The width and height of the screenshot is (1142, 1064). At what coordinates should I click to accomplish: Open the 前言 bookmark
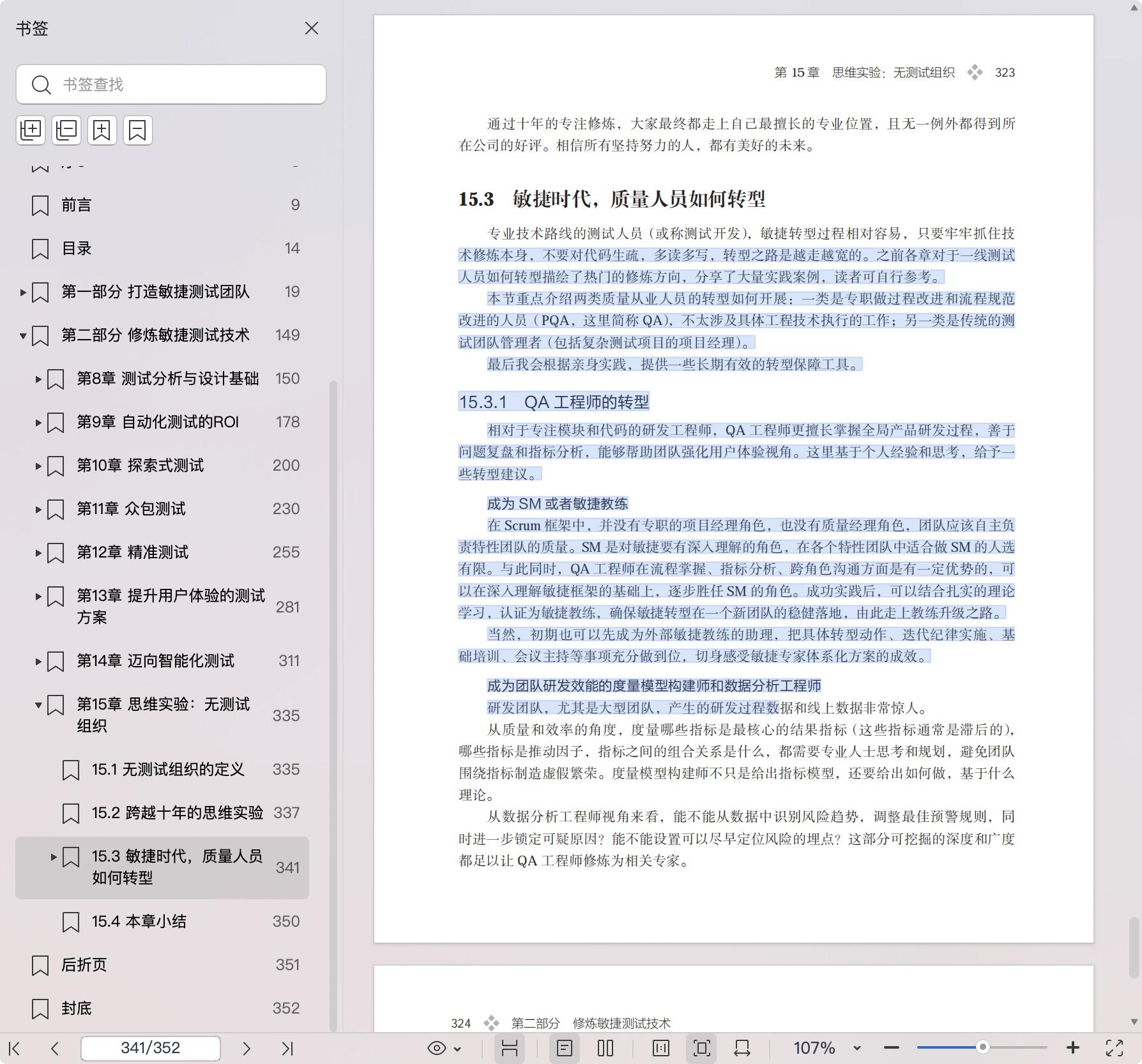77,205
